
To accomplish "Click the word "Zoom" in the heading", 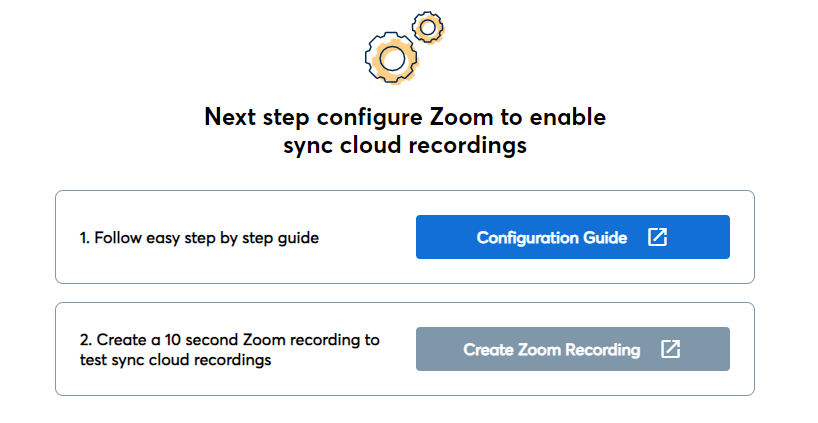I will 462,117.
